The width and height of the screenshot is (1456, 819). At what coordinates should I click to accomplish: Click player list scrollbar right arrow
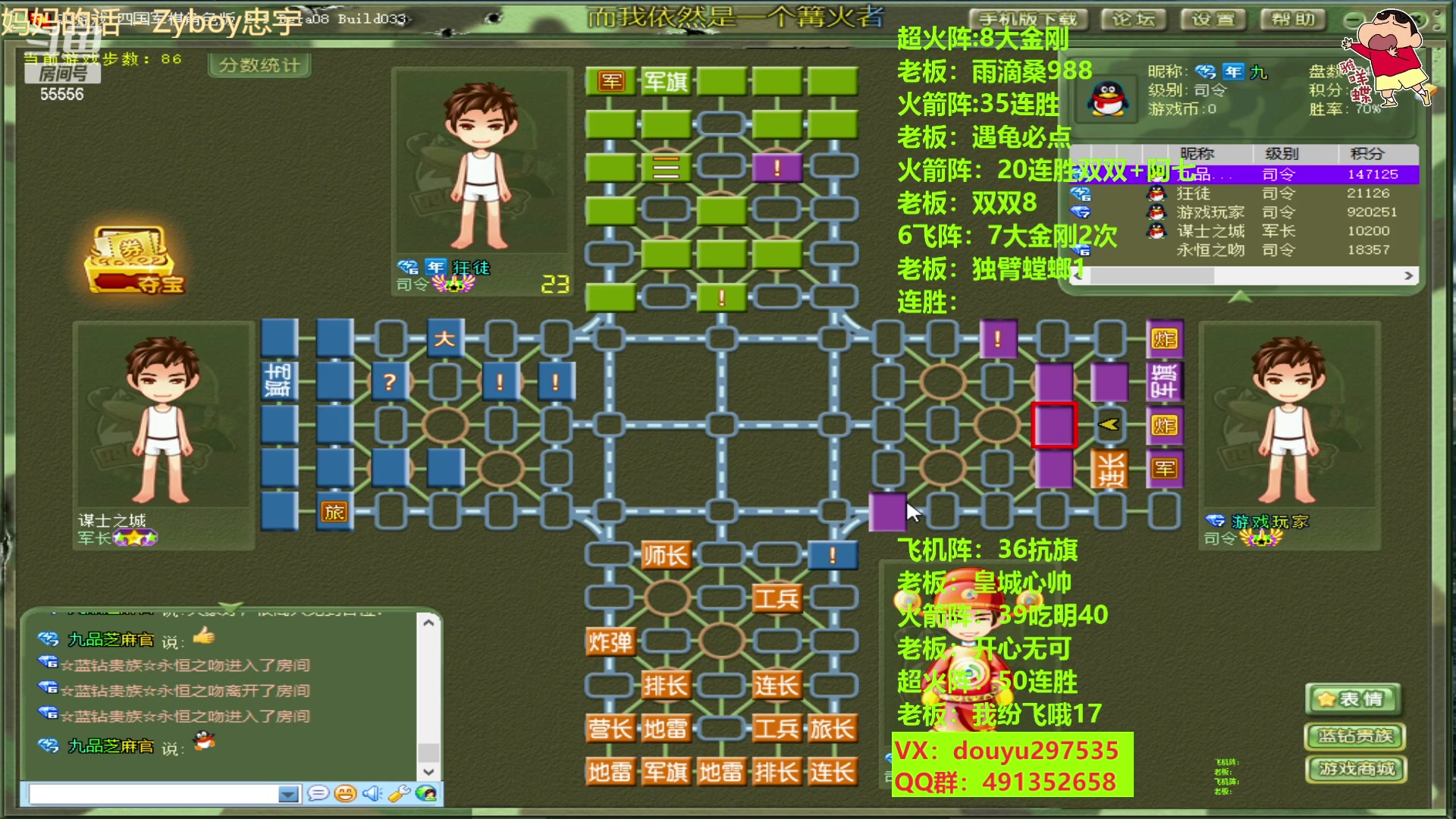click(x=1408, y=276)
